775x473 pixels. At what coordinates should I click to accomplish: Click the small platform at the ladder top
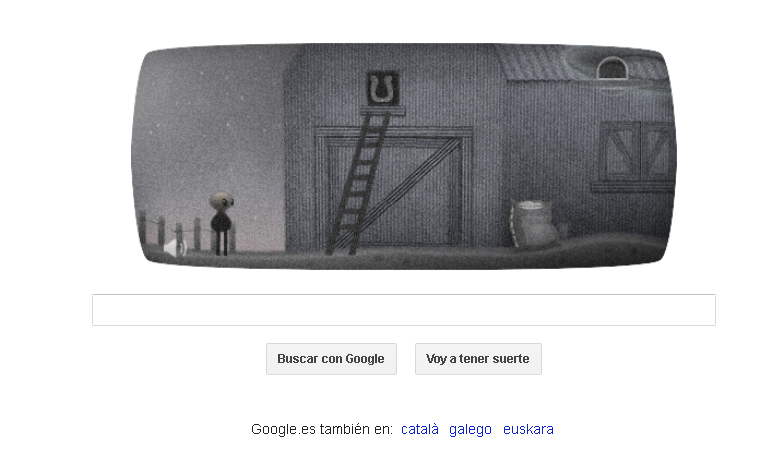(x=383, y=111)
